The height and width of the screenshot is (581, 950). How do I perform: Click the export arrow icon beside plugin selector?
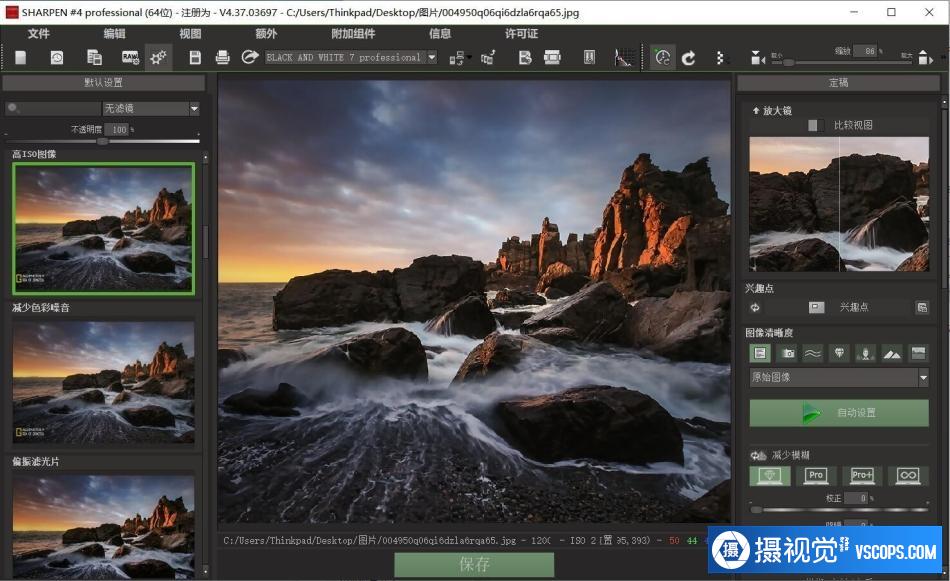point(250,58)
